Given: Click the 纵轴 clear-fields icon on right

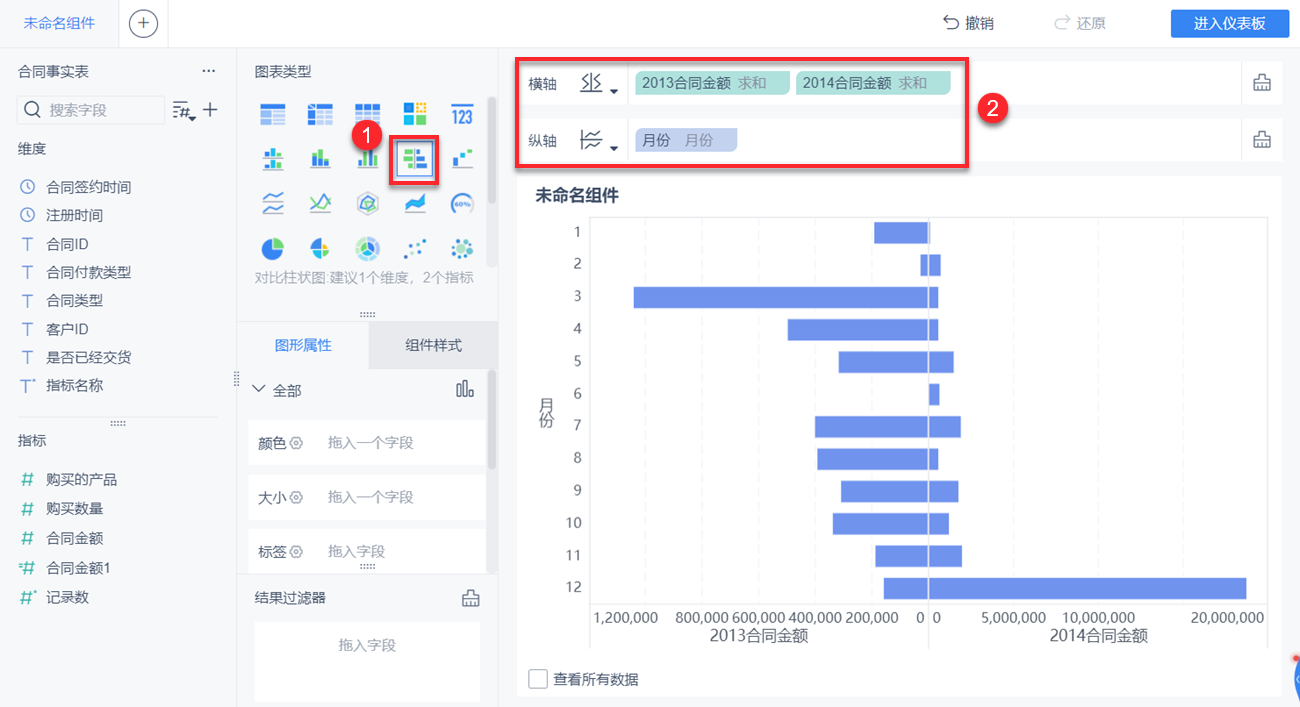Looking at the screenshot, I should pos(1262,141).
